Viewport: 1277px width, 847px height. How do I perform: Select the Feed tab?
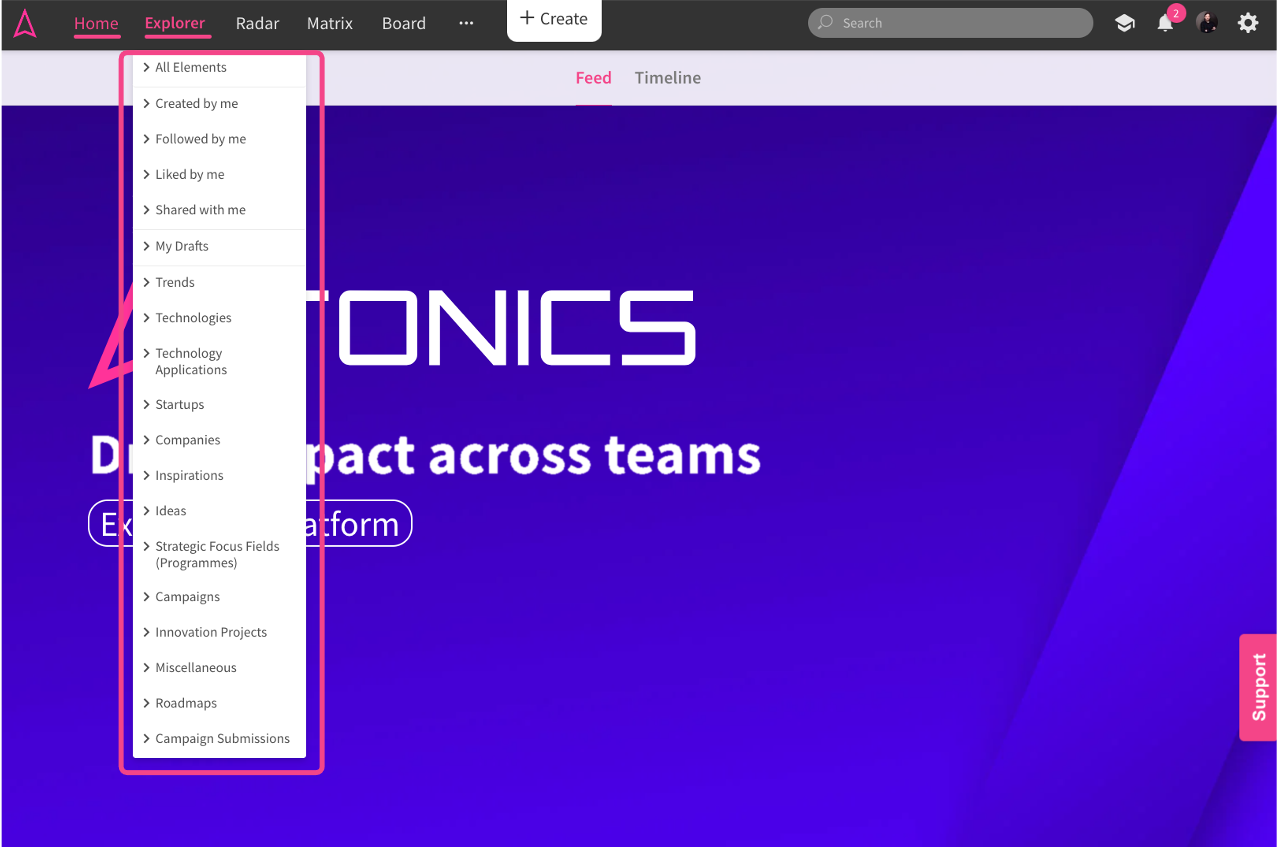(x=593, y=78)
